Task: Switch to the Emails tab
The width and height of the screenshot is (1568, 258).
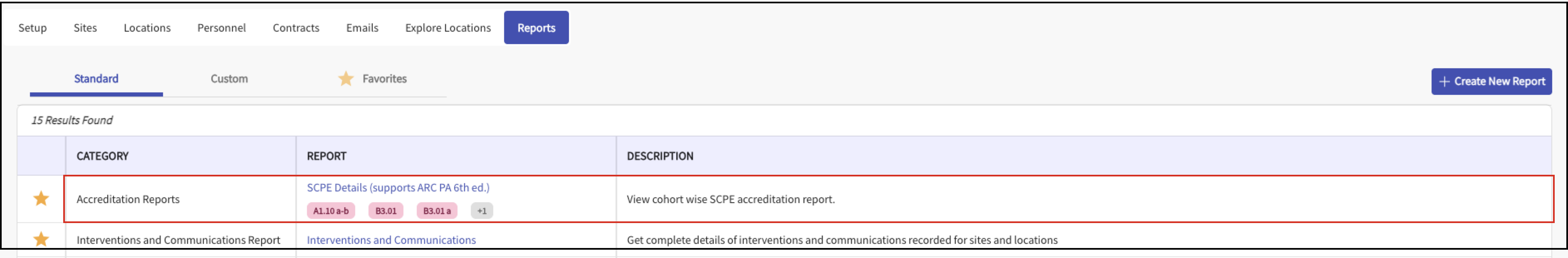Action: [x=362, y=28]
